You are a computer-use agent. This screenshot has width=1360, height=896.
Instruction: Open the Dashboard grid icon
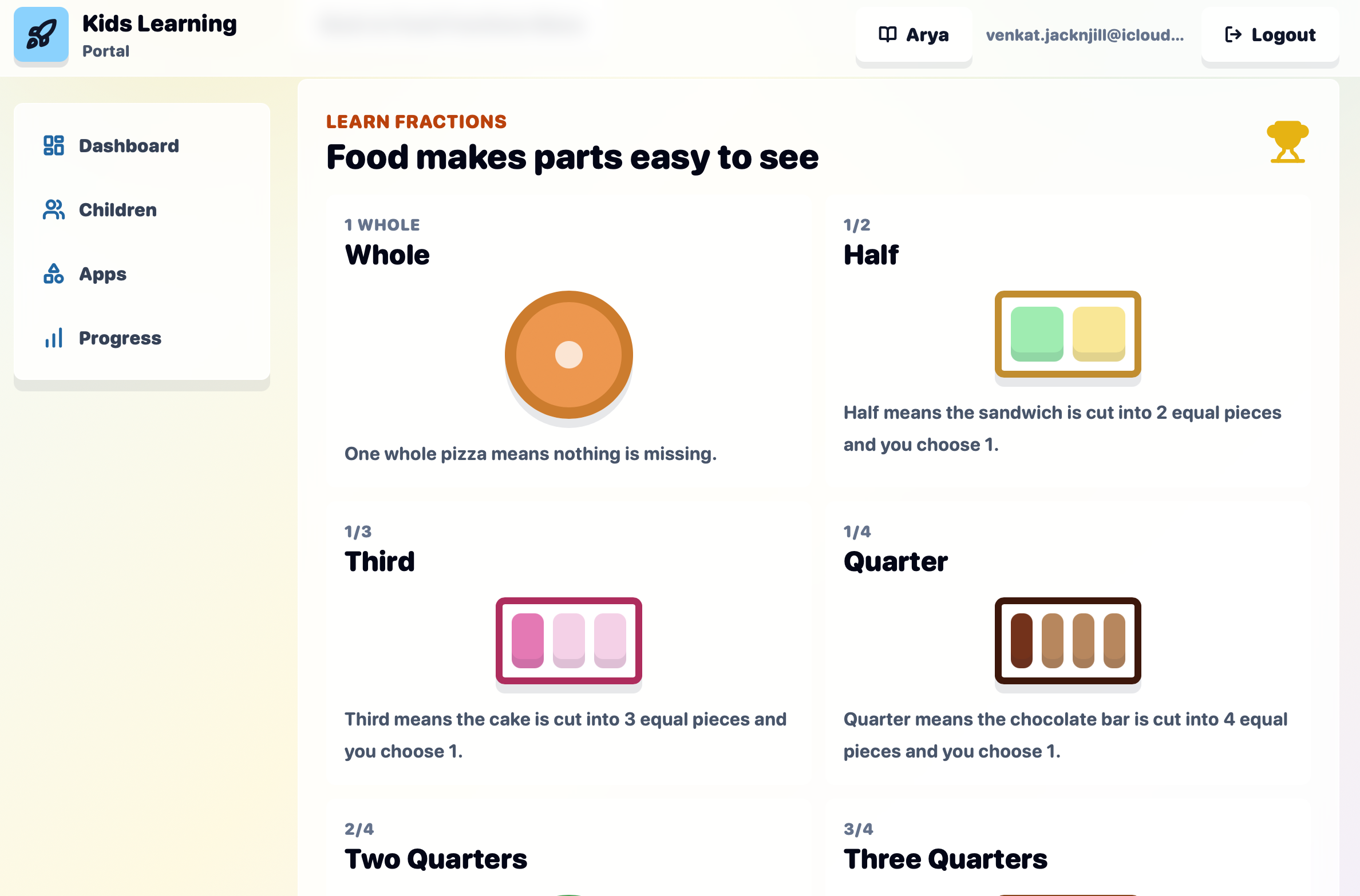[x=54, y=145]
